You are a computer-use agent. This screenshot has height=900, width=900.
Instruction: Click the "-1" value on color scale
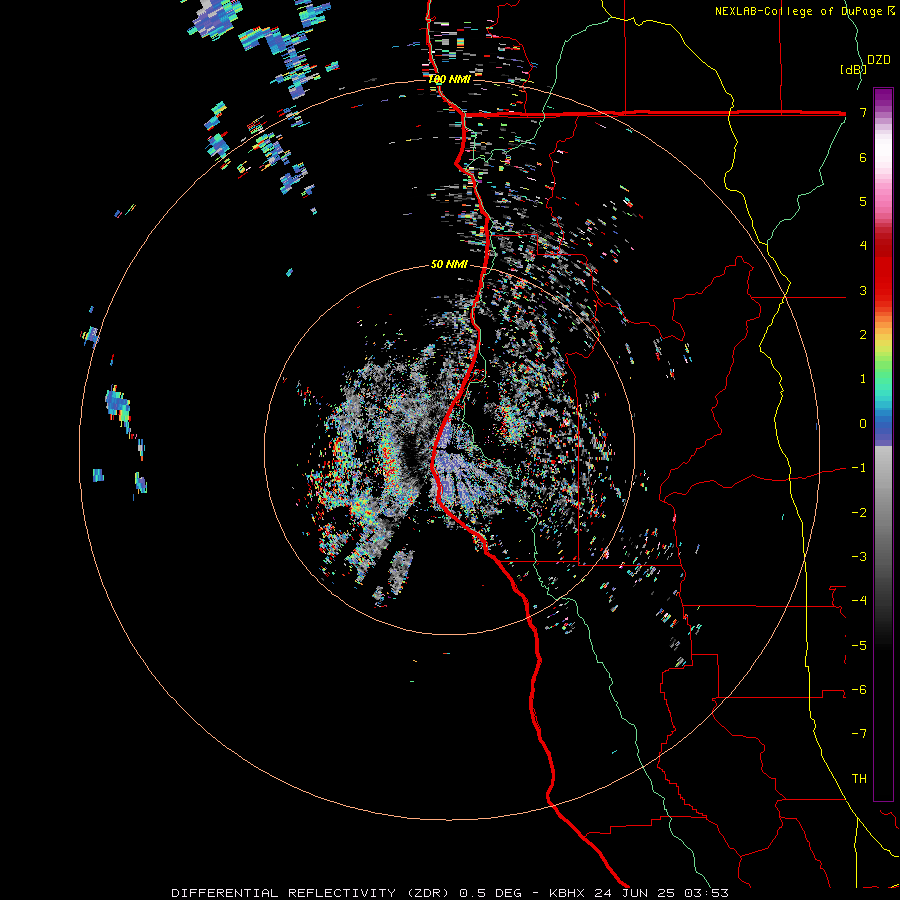859,468
